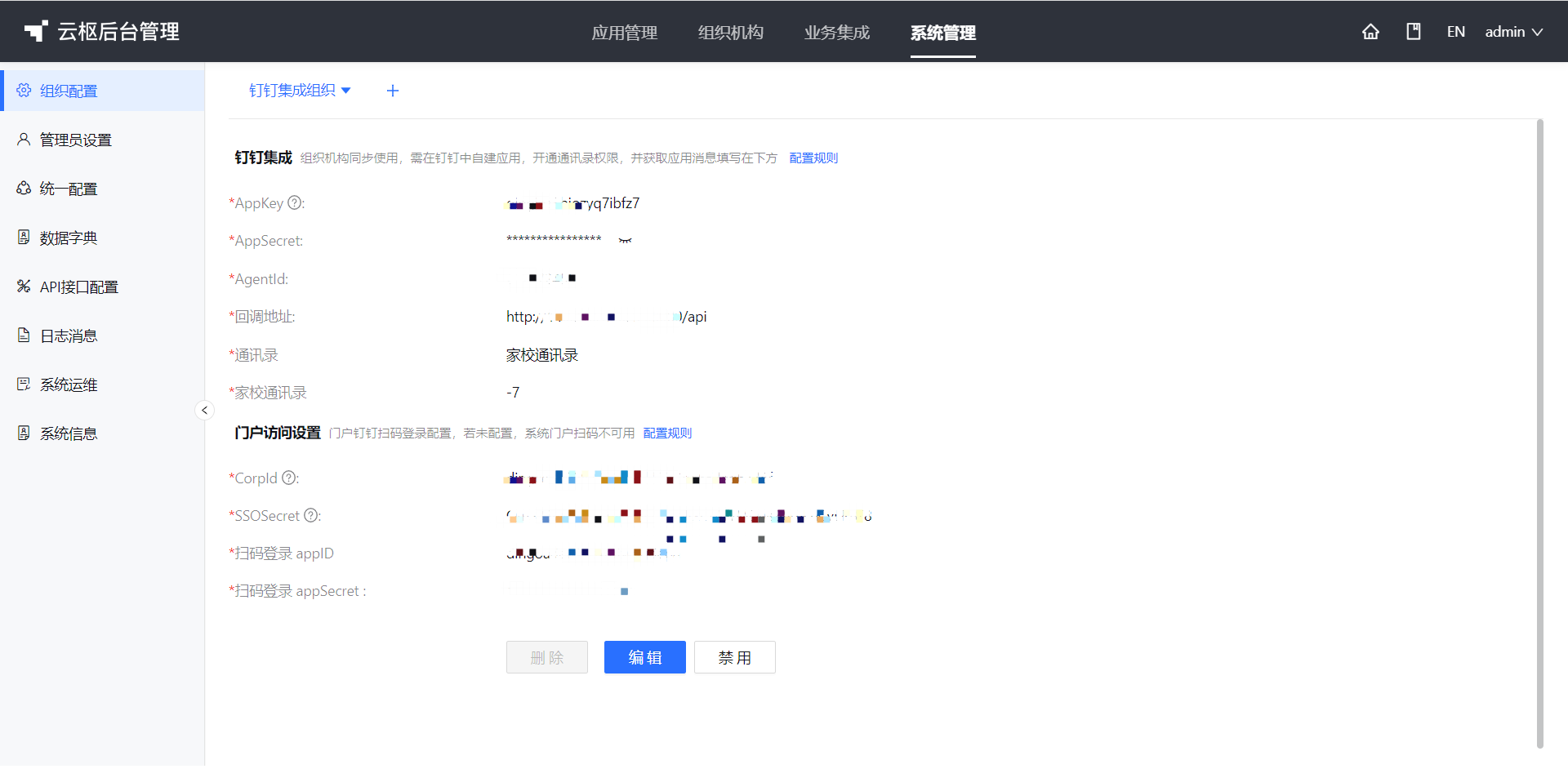Viewport: 1568px width, 769px height.
Task: Click the home icon in the top bar
Action: tap(1370, 32)
